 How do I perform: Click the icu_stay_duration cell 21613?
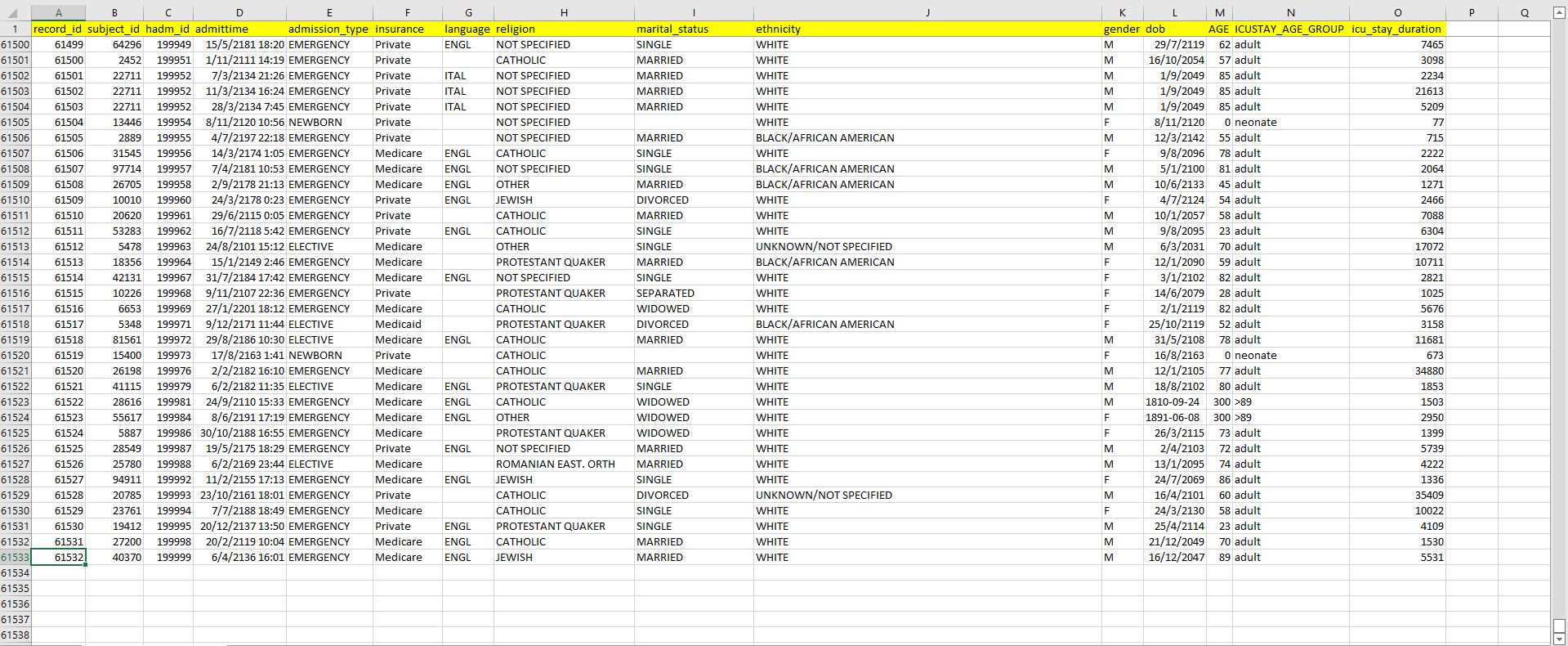click(x=1397, y=91)
